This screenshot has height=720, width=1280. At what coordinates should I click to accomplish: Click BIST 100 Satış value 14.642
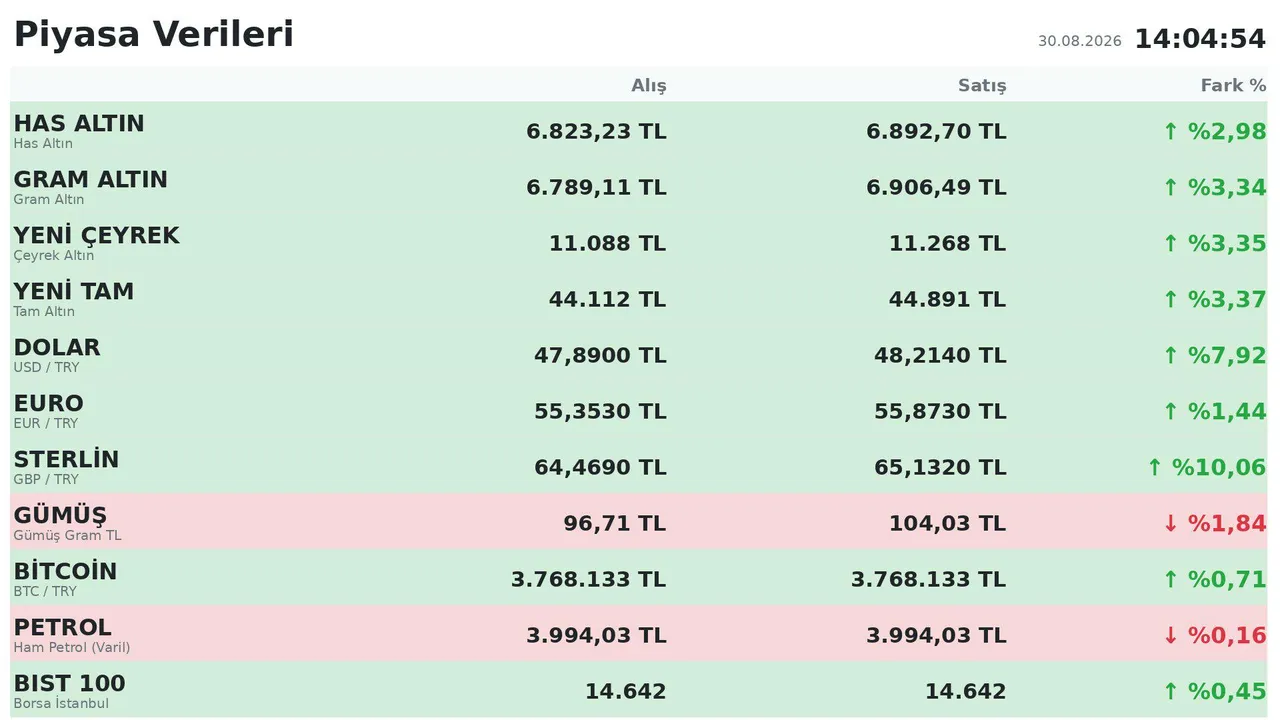(x=966, y=691)
